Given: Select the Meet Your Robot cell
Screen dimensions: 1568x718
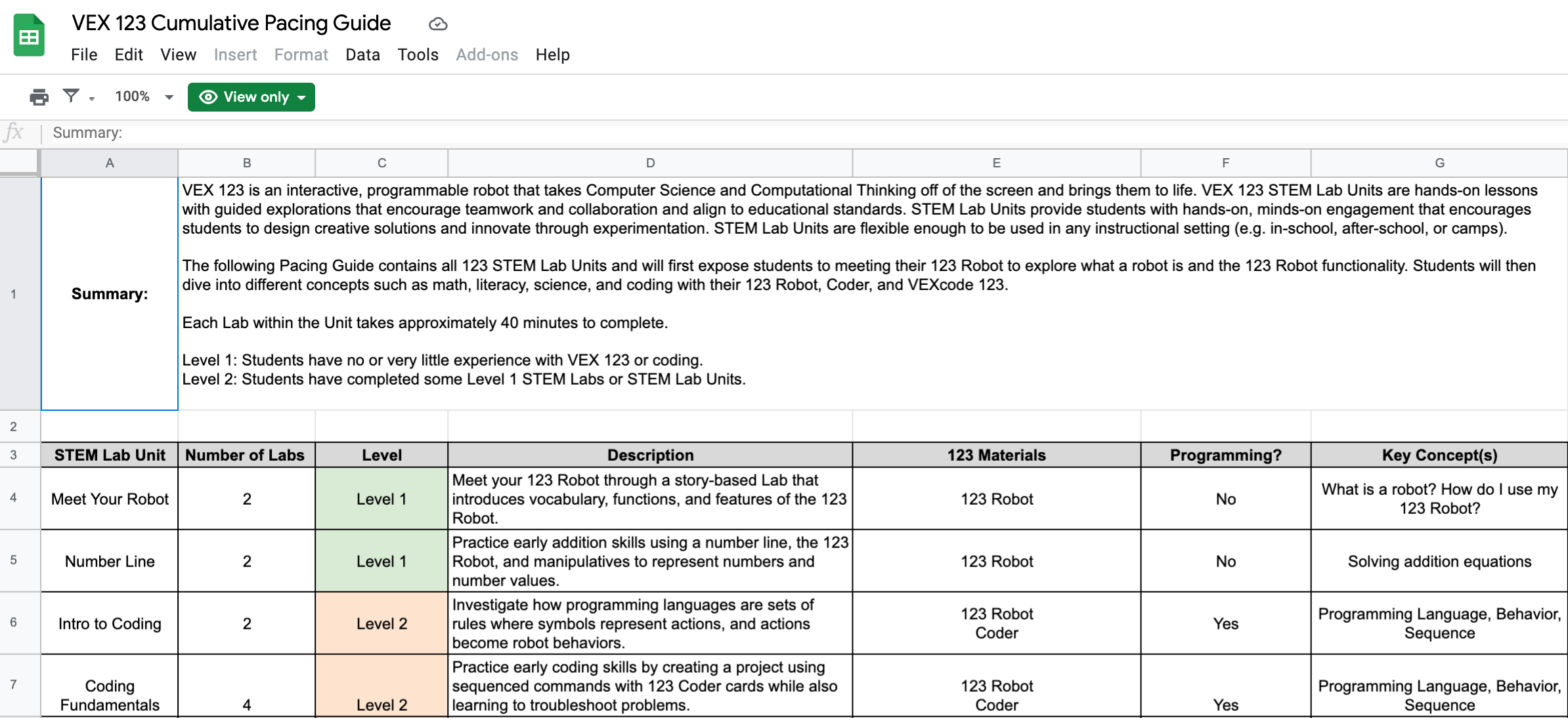Looking at the screenshot, I should [109, 499].
